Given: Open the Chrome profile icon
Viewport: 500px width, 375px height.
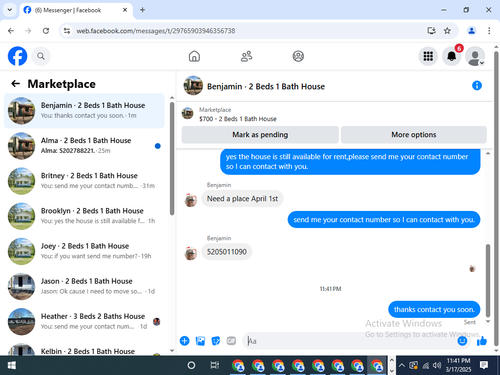Looking at the screenshot, I should coord(471,31).
